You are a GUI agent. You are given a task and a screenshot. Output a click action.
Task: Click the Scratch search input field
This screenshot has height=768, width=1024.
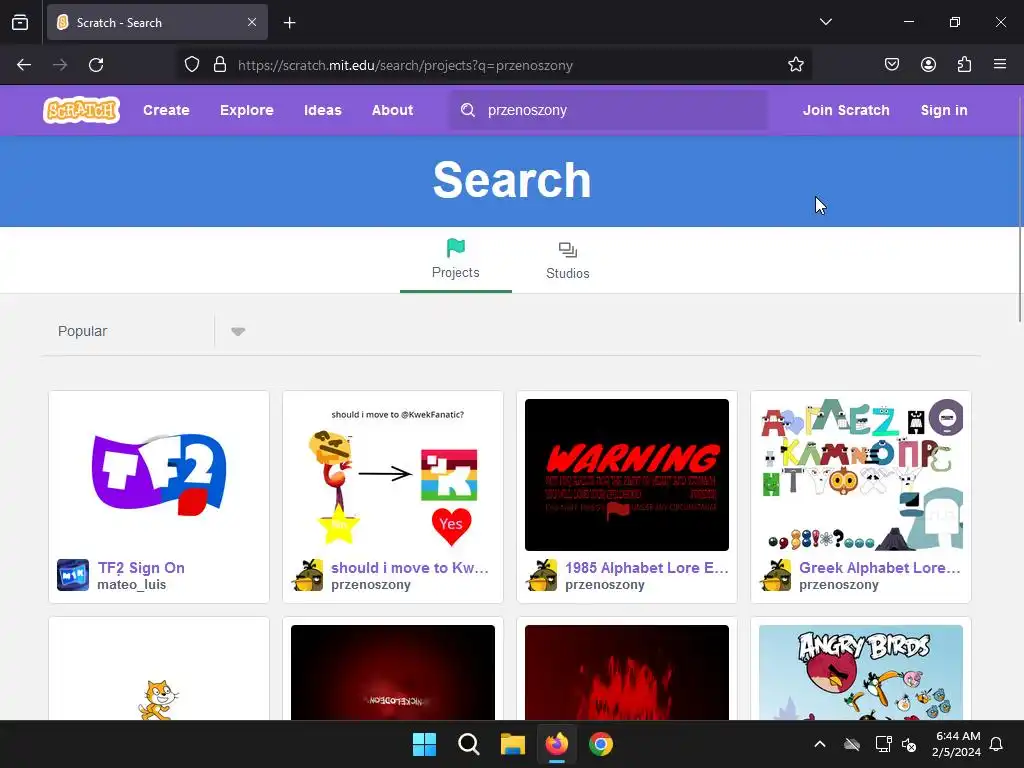[609, 110]
